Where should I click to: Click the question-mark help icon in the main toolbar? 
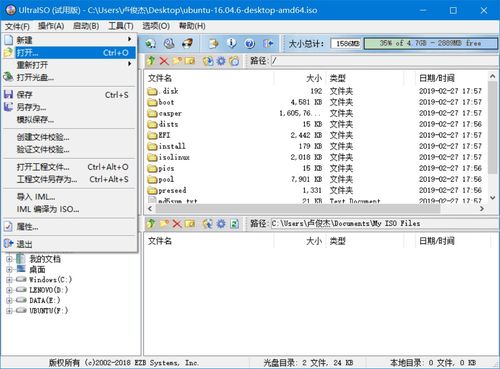[250, 43]
